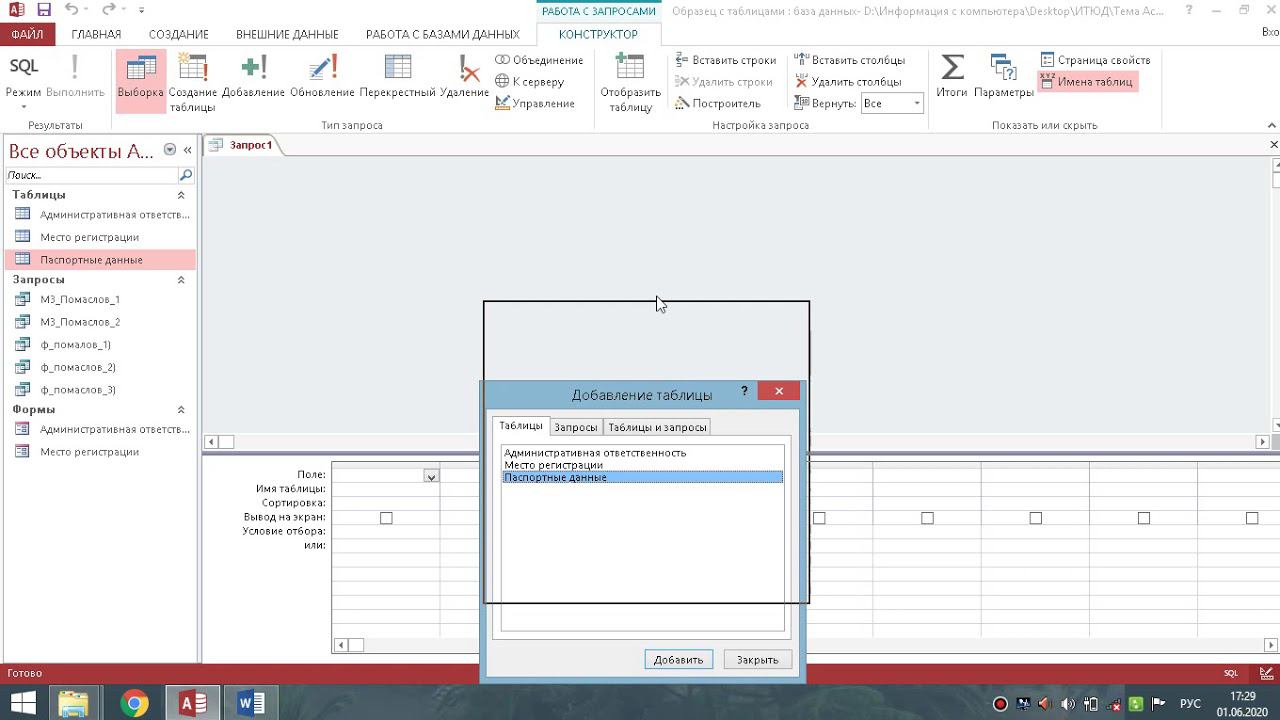Click Вставить столбцы
1280x720 pixels.
tap(850, 60)
